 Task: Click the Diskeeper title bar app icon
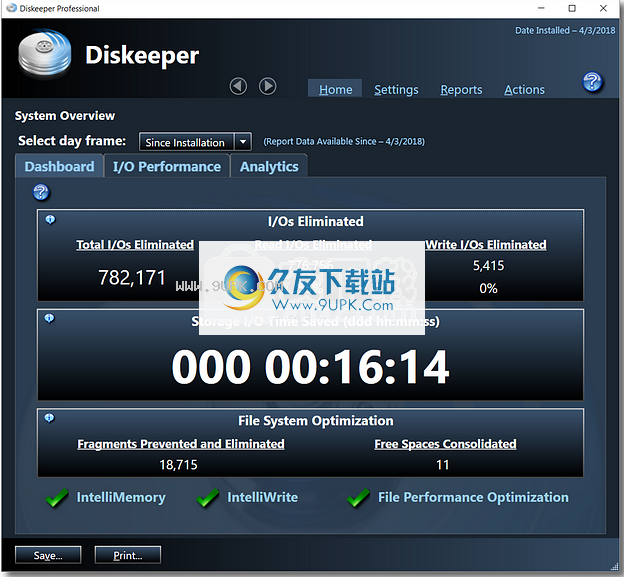click(x=12, y=8)
